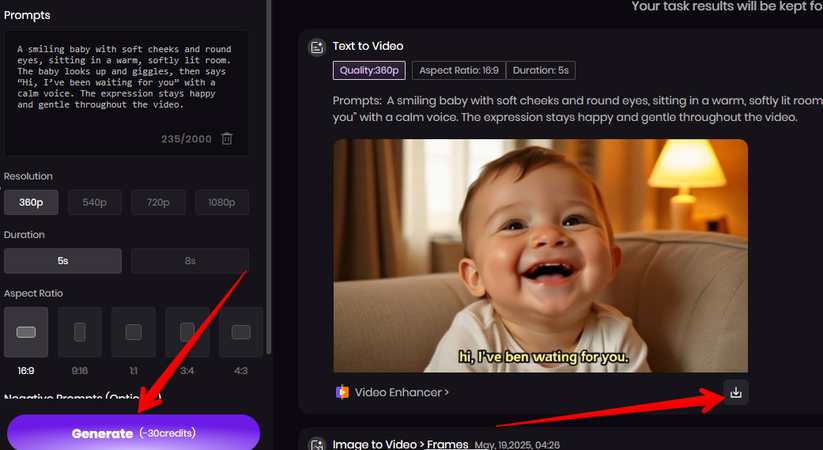Click the Image to Video task icon
The width and height of the screenshot is (823, 450).
pyautogui.click(x=316, y=444)
